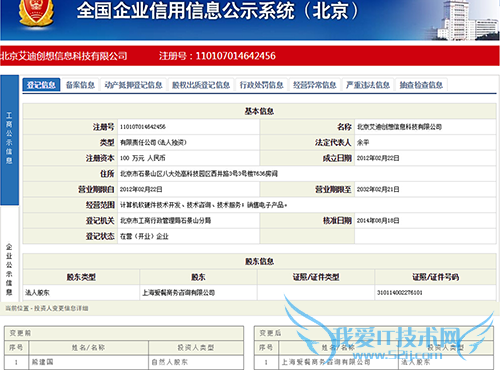Click the 基本信息 section heading

pyautogui.click(x=259, y=111)
